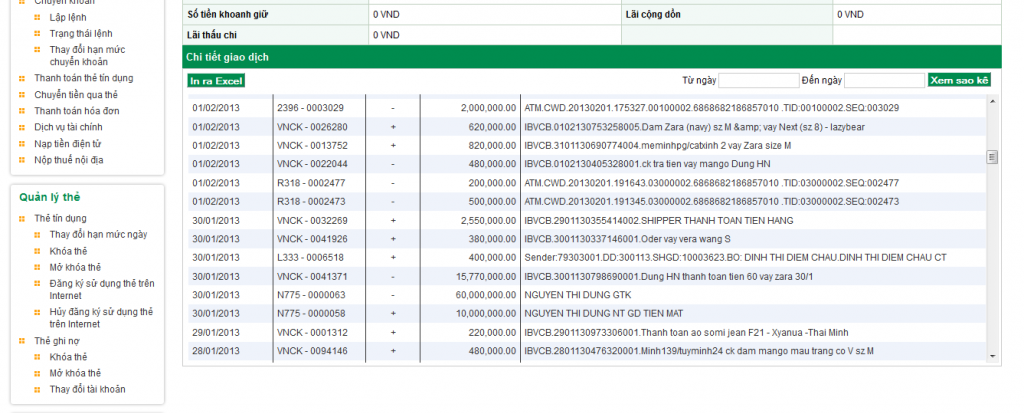Open Trạng thái lệnh in sidebar
This screenshot has height=413, width=1024.
[x=81, y=34]
